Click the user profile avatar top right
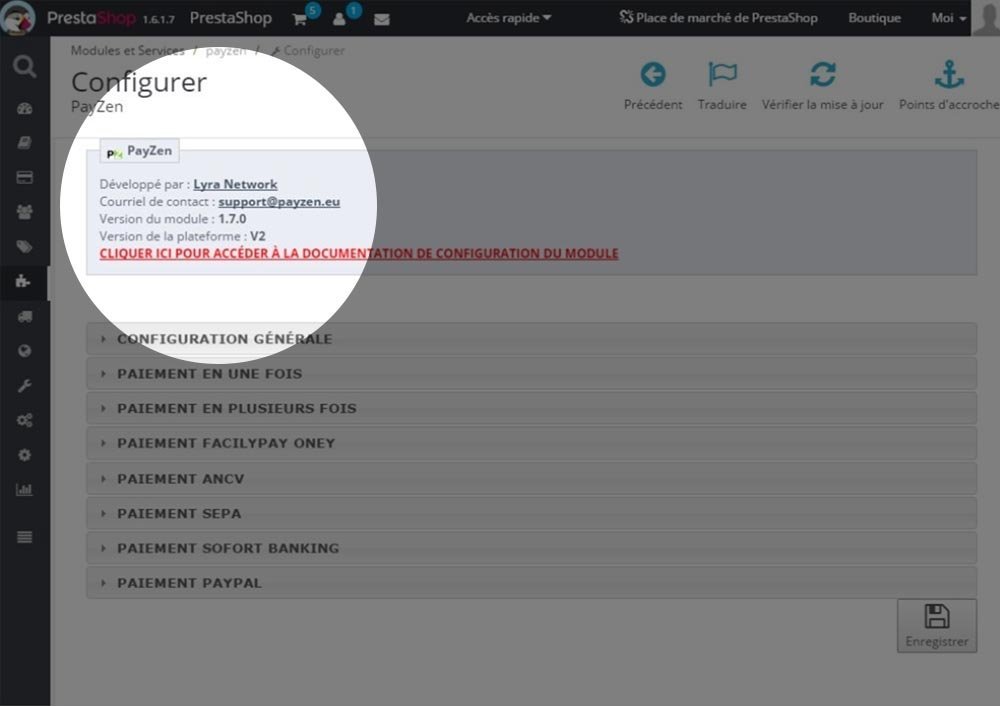Screen dimensions: 1000x706 (985, 18)
